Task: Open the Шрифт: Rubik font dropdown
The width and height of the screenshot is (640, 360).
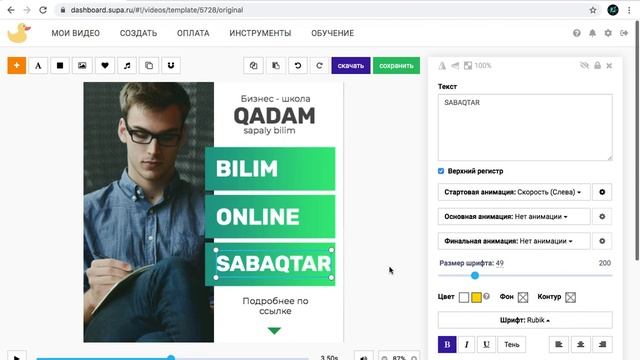Action: tap(525, 320)
